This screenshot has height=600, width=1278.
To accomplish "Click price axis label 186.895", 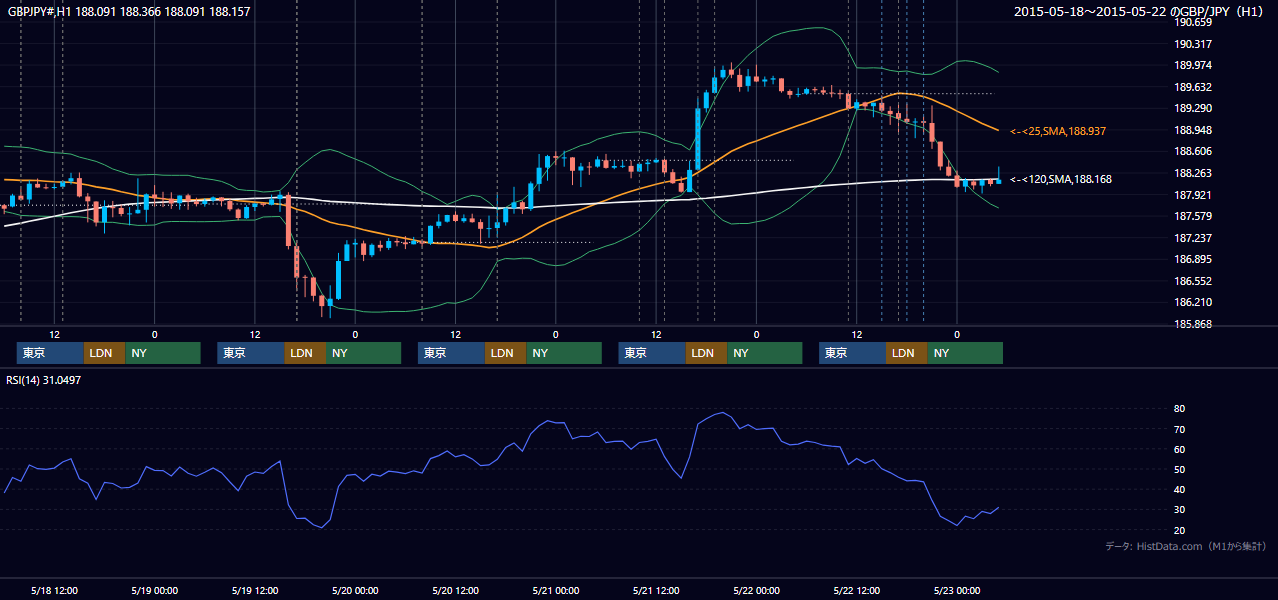I will pyautogui.click(x=1193, y=259).
